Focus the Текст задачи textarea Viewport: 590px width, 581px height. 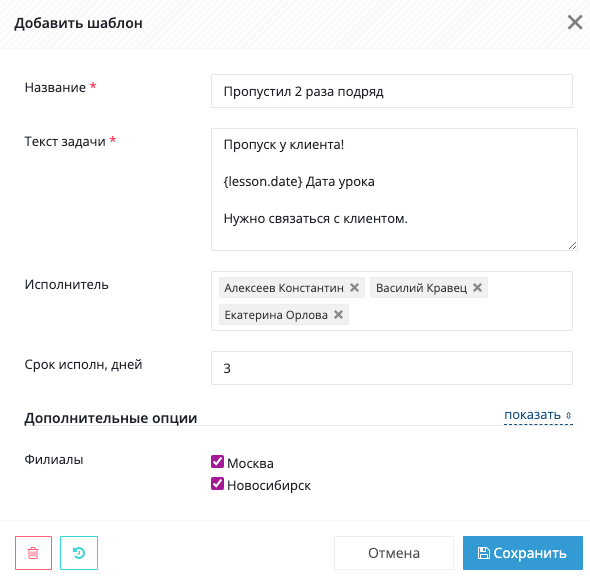coord(394,189)
